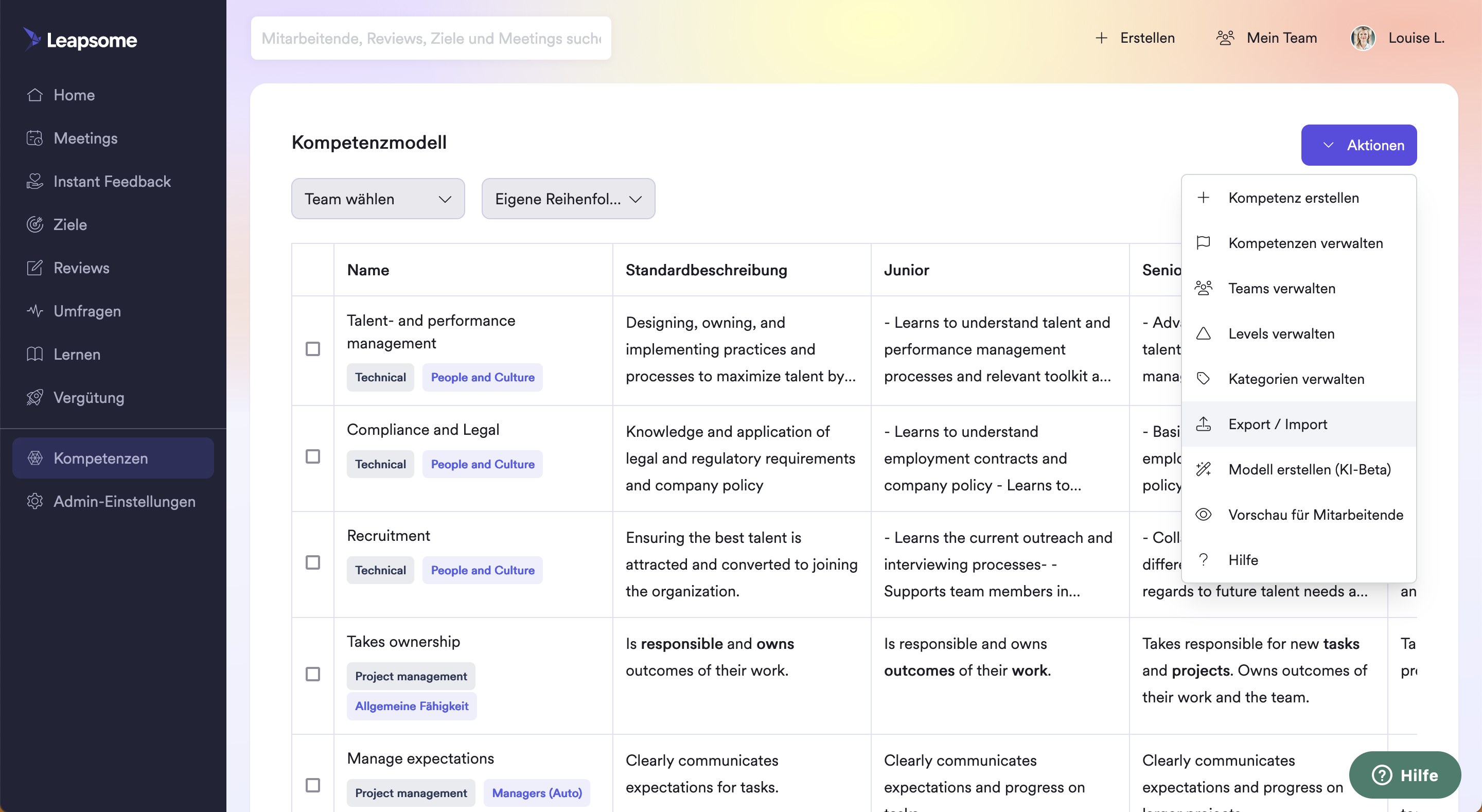Open Instant Feedback sidebar icon
The width and height of the screenshot is (1482, 812).
[x=35, y=181]
